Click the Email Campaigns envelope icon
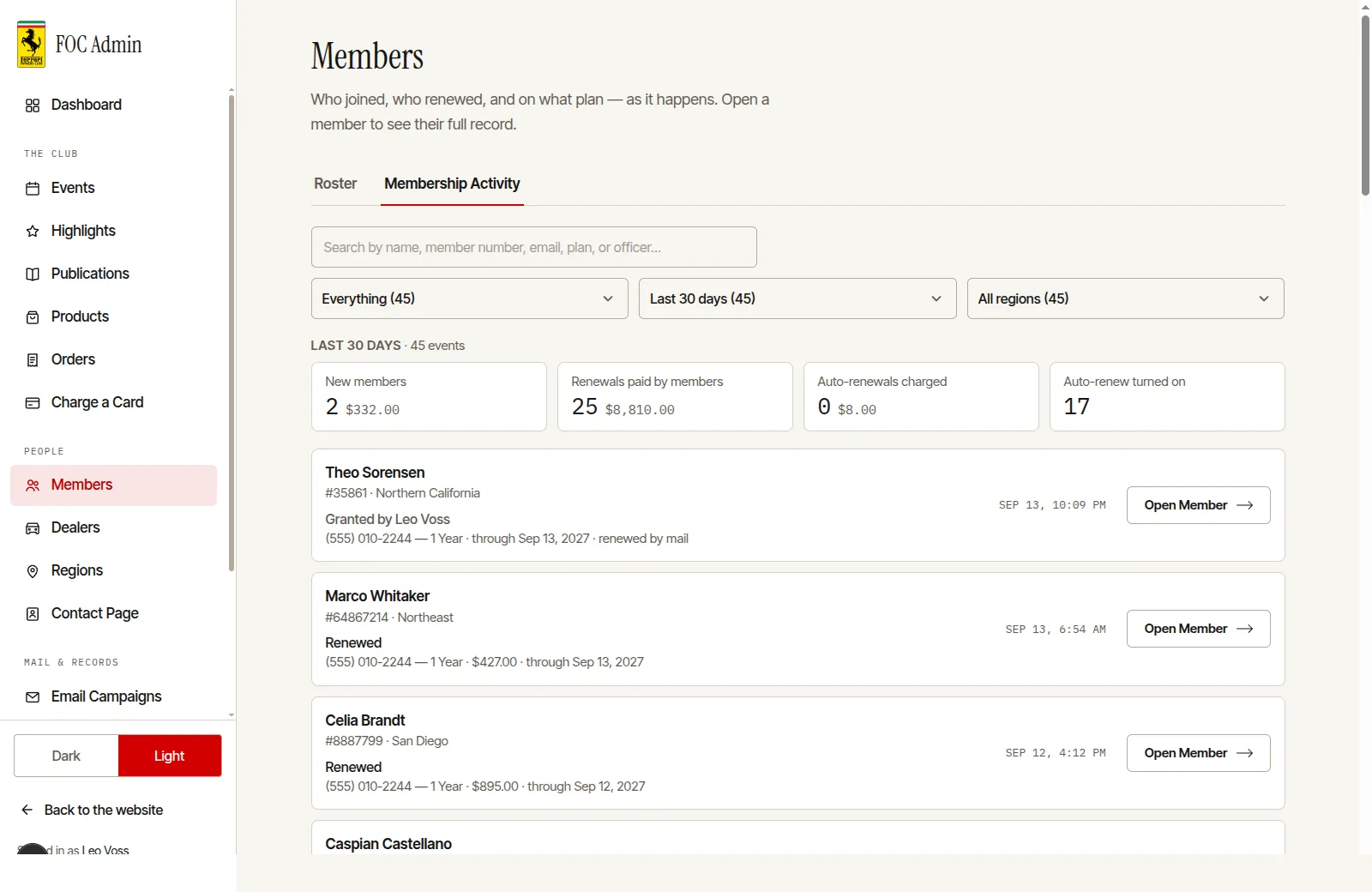Viewport: 1372px width, 892px height. click(33, 697)
